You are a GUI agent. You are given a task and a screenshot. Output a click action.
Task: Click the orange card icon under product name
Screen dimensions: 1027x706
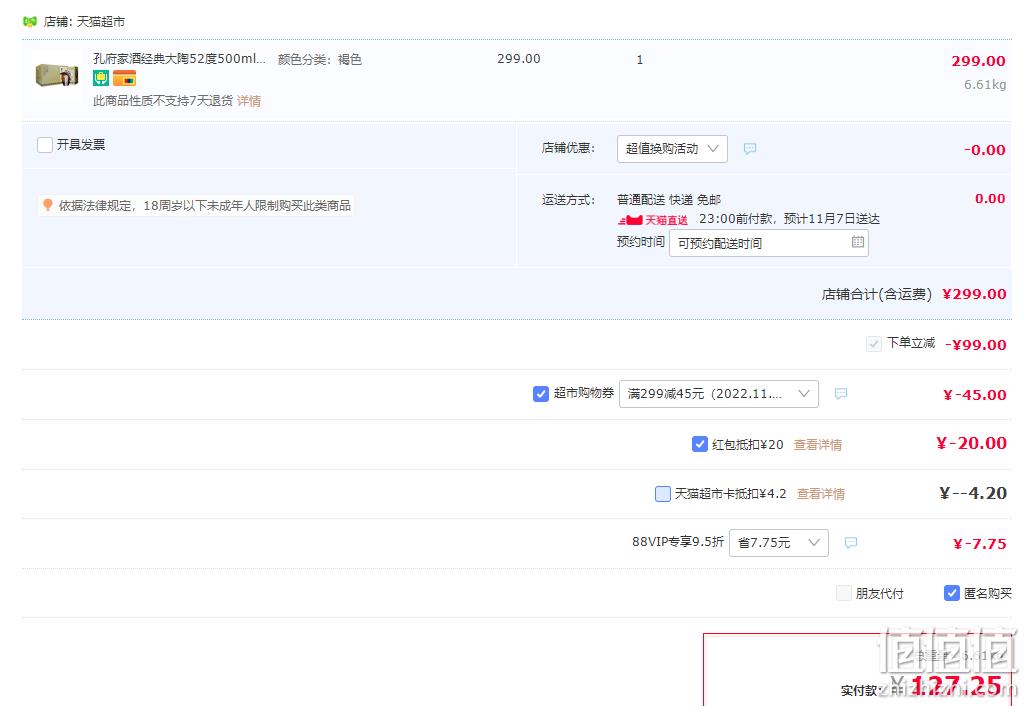click(x=124, y=79)
